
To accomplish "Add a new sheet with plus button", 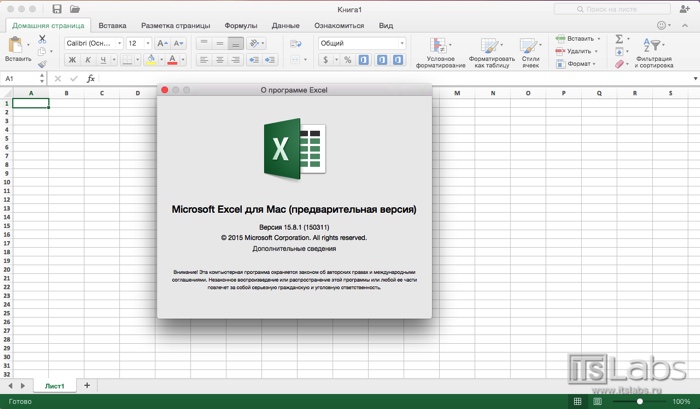I will pyautogui.click(x=87, y=385).
